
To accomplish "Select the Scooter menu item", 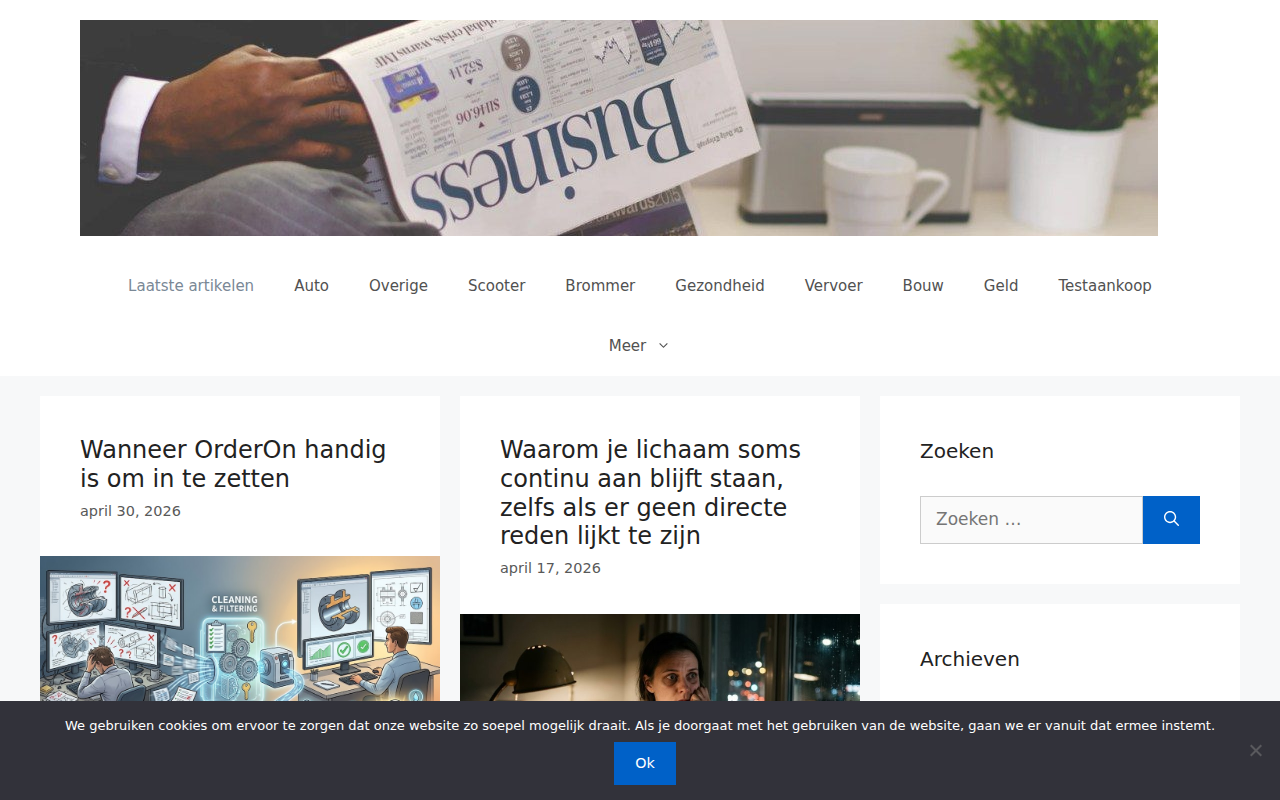I will tap(496, 286).
